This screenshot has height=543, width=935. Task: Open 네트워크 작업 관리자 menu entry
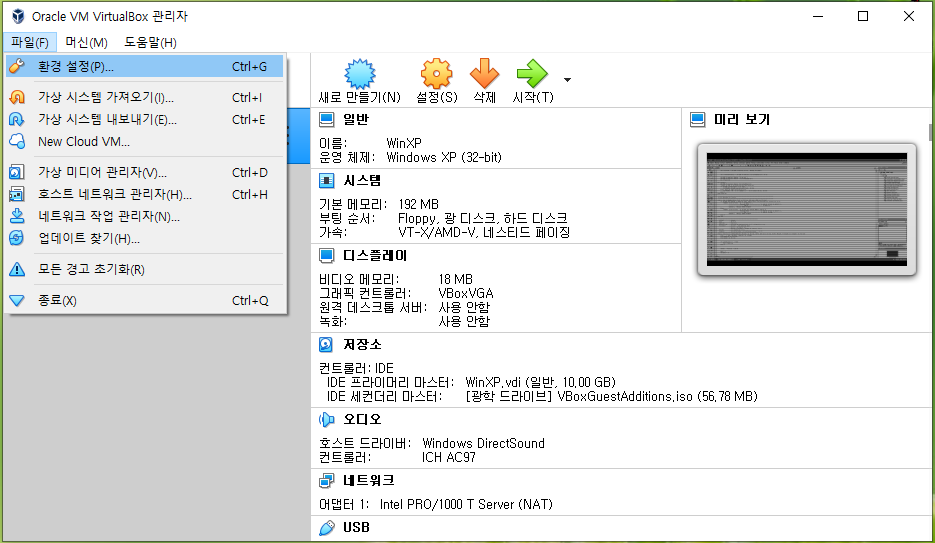(x=145, y=216)
